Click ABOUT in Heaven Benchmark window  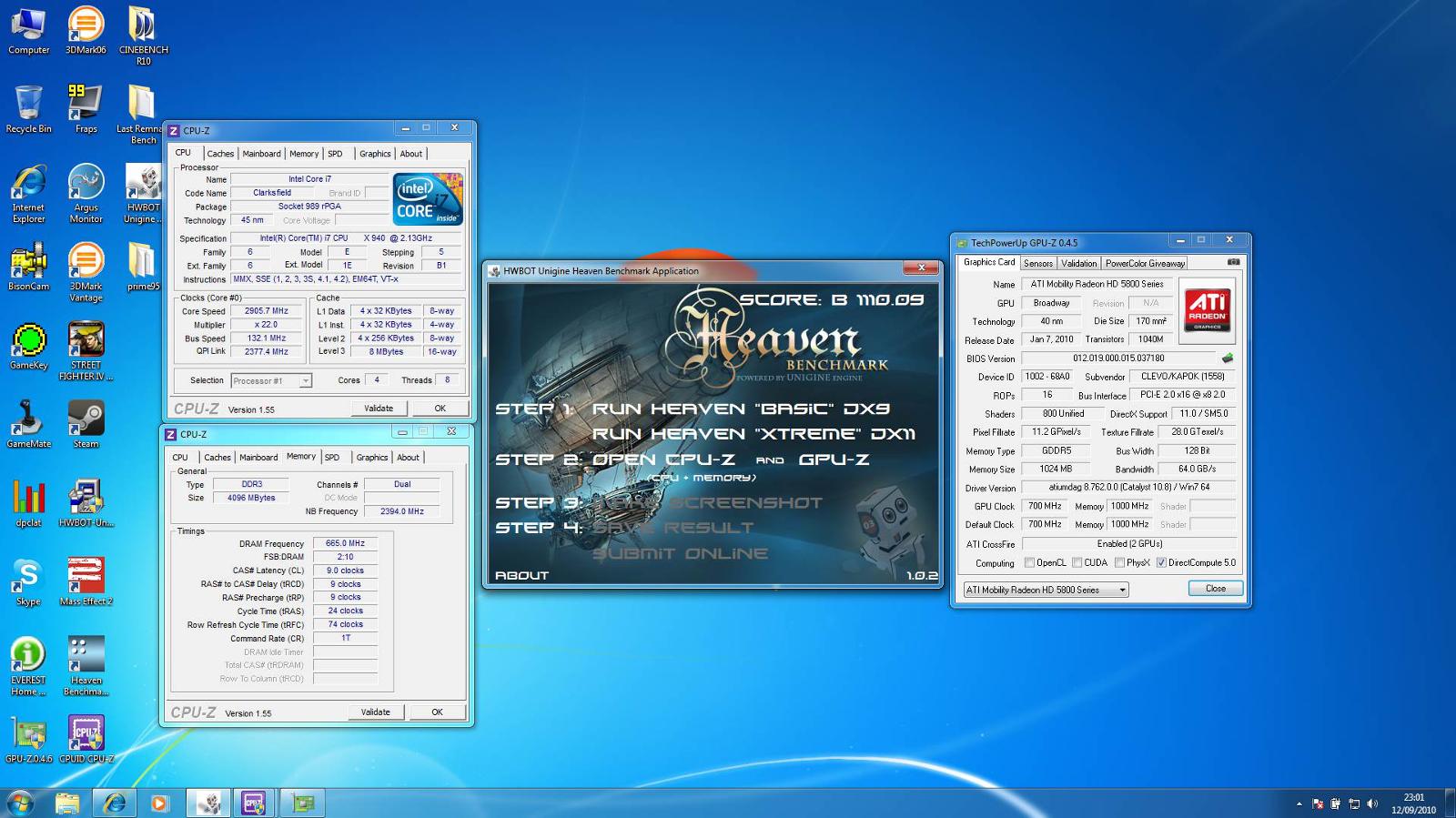(521, 575)
